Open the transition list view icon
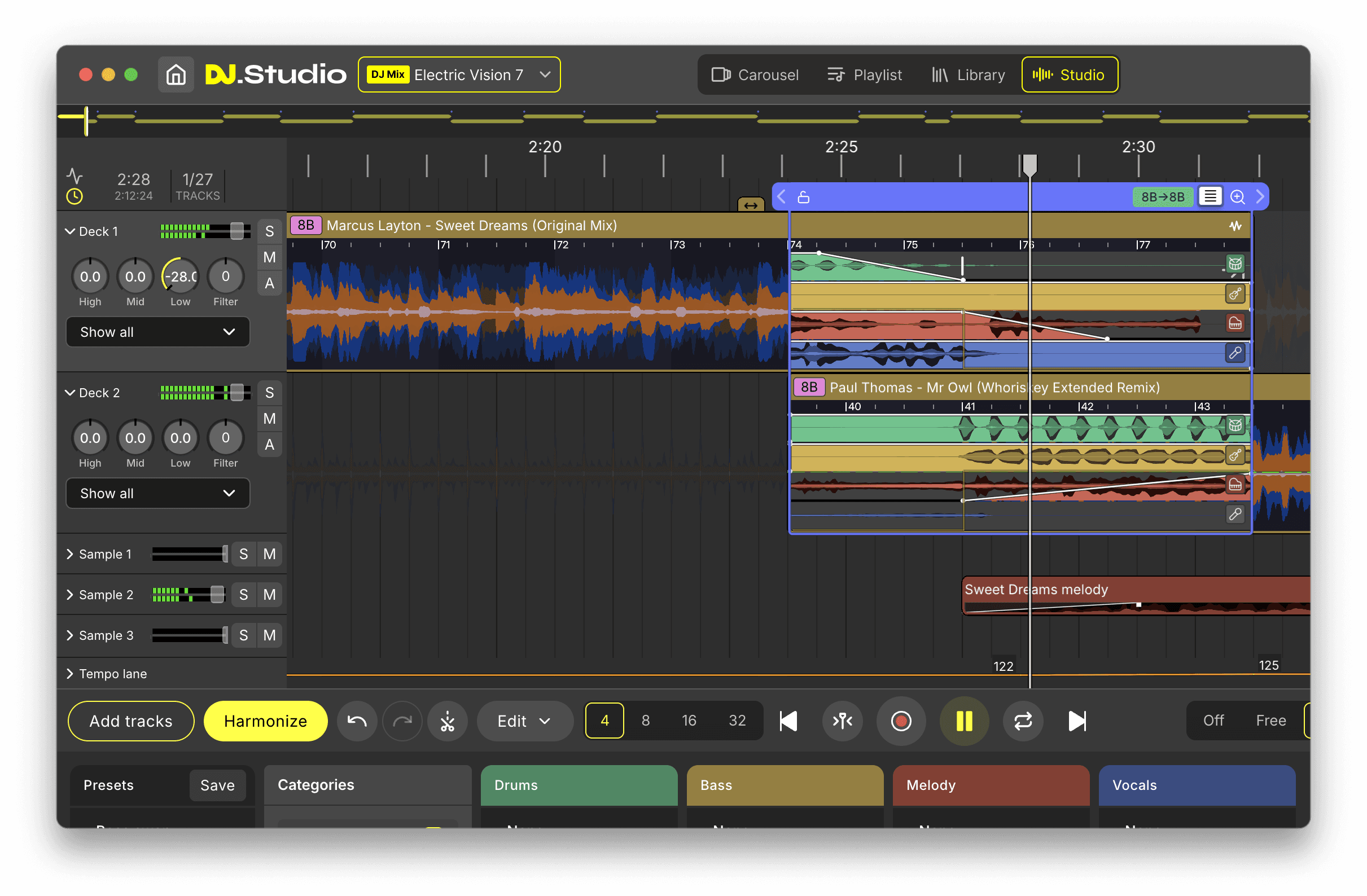This screenshot has width=1367, height=896. point(1210,196)
